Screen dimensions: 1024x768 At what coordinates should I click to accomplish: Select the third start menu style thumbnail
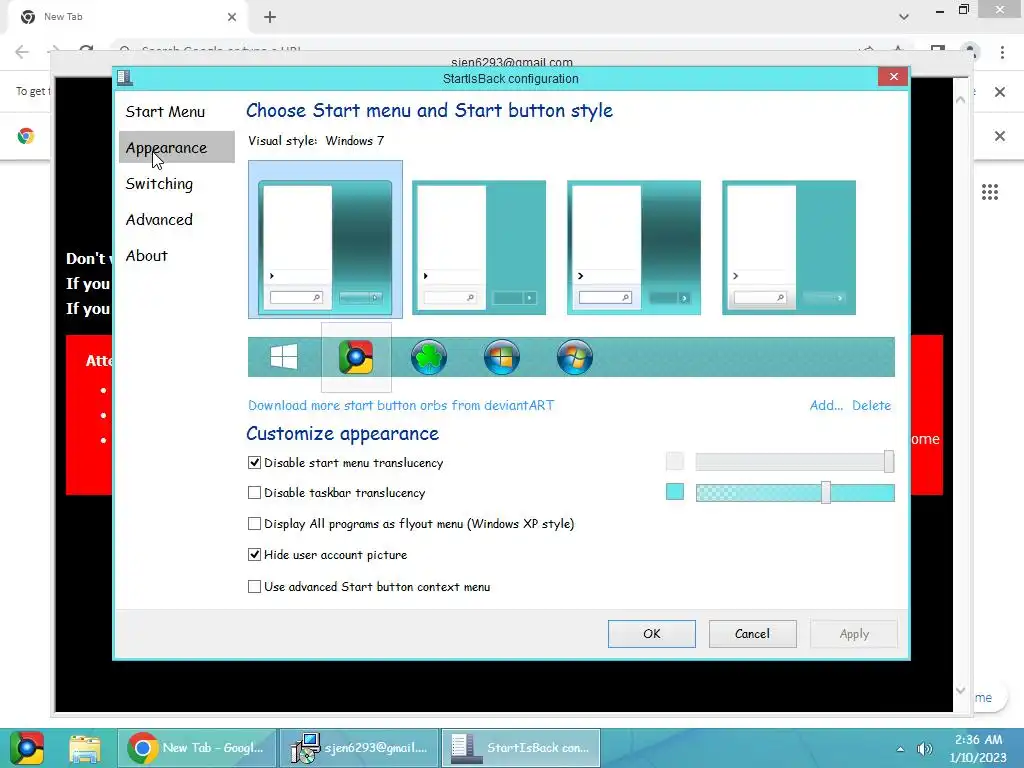633,248
